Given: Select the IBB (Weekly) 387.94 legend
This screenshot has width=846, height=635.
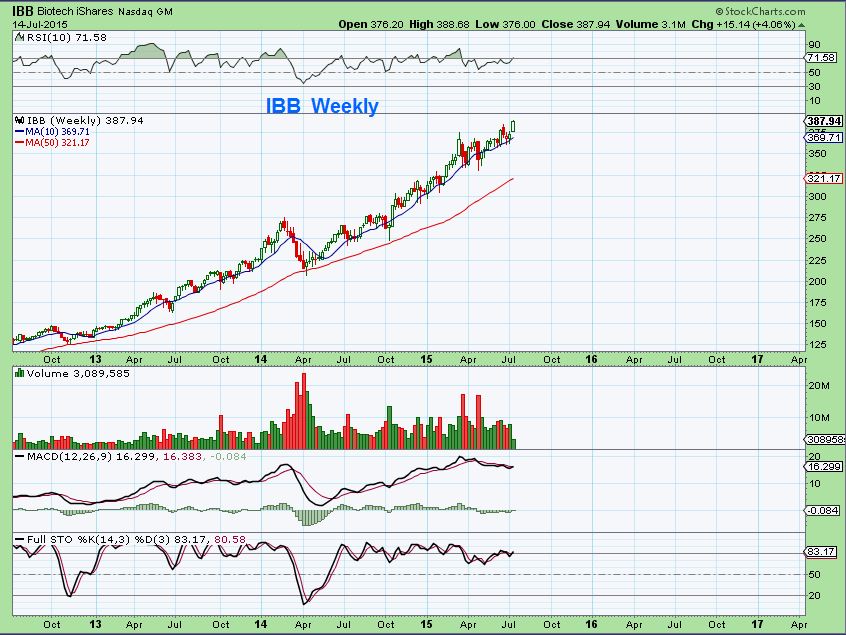Looking at the screenshot, I should (x=85, y=120).
